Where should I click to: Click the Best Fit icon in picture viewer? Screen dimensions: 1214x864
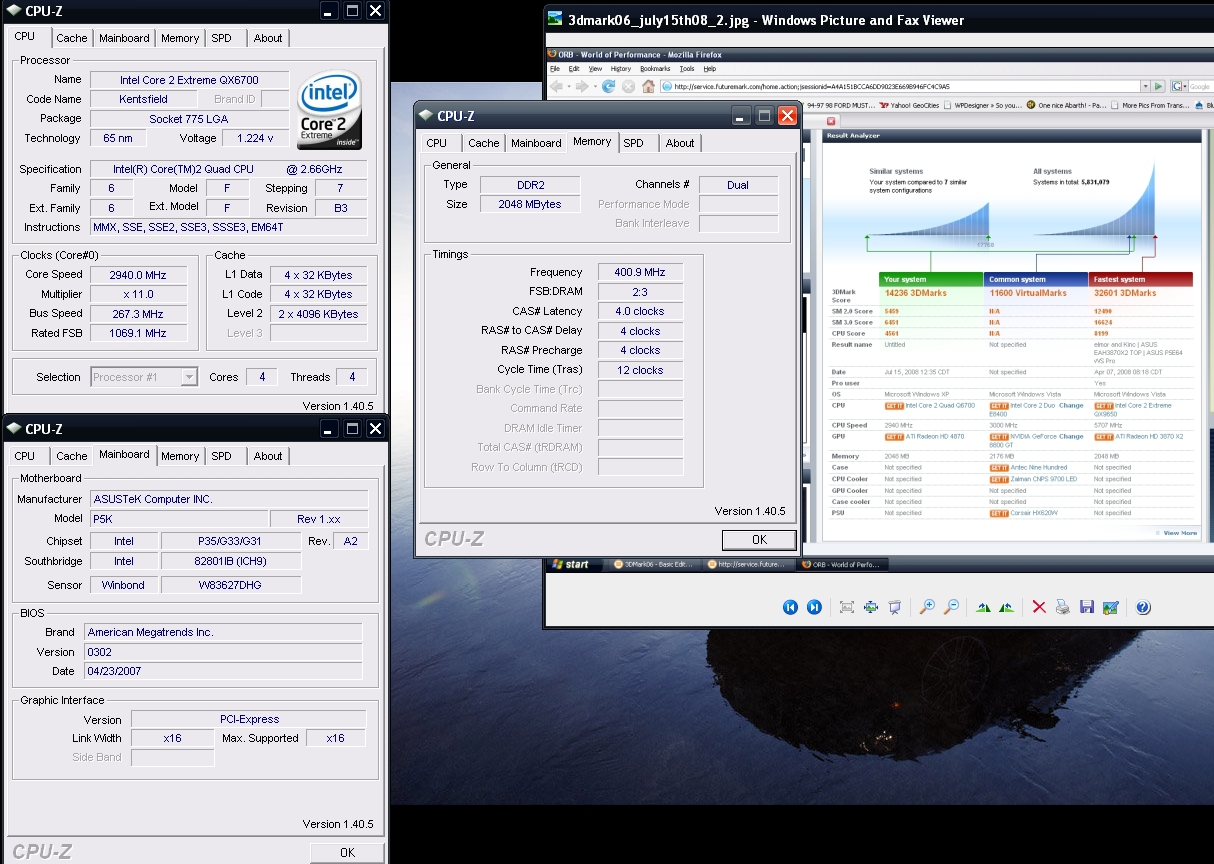pyautogui.click(x=847, y=607)
